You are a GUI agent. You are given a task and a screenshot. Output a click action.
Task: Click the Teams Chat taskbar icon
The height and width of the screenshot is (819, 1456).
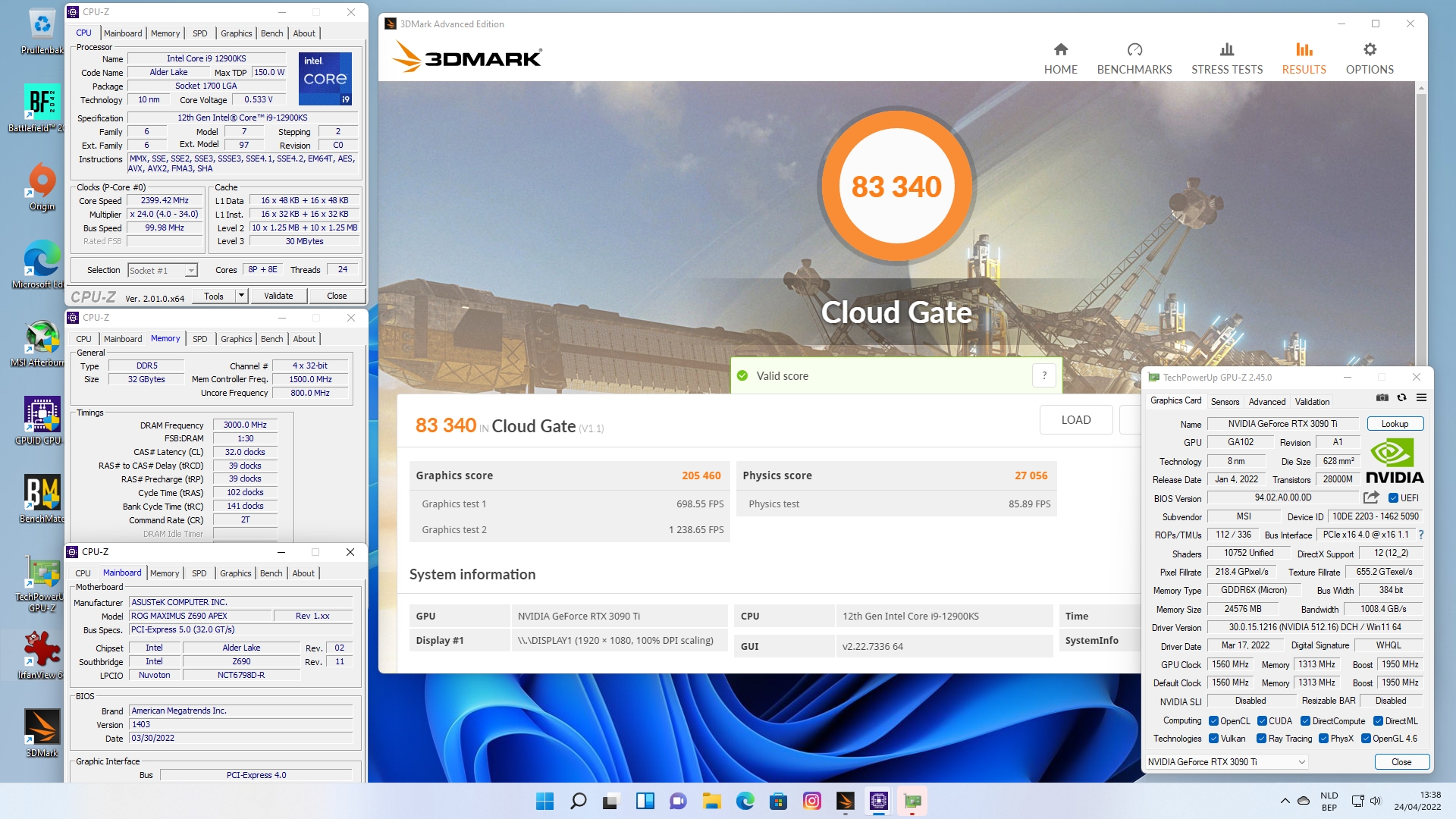point(678,801)
